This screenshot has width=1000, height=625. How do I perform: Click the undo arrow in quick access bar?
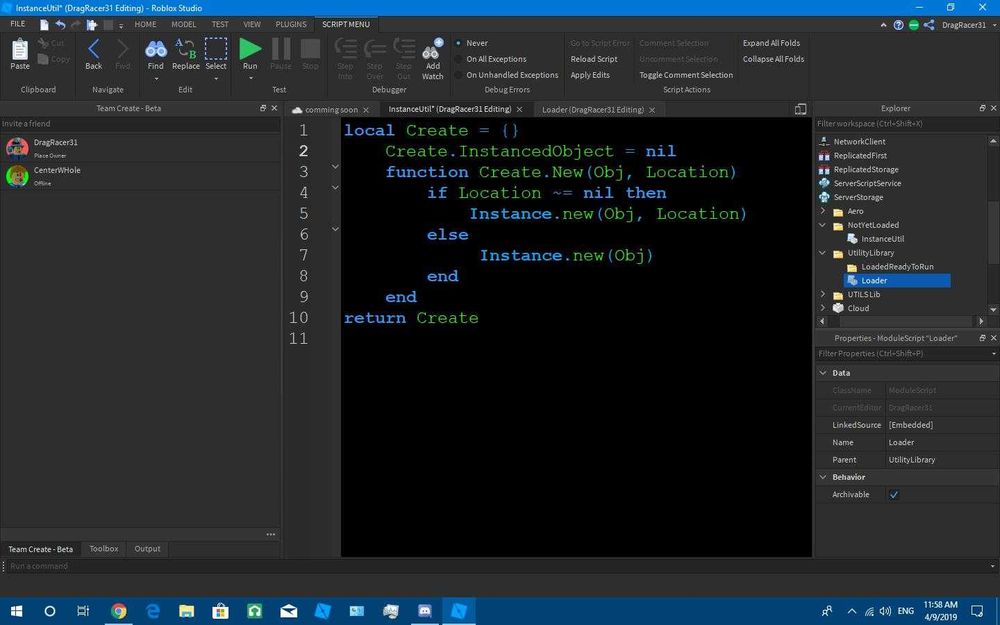click(60, 25)
